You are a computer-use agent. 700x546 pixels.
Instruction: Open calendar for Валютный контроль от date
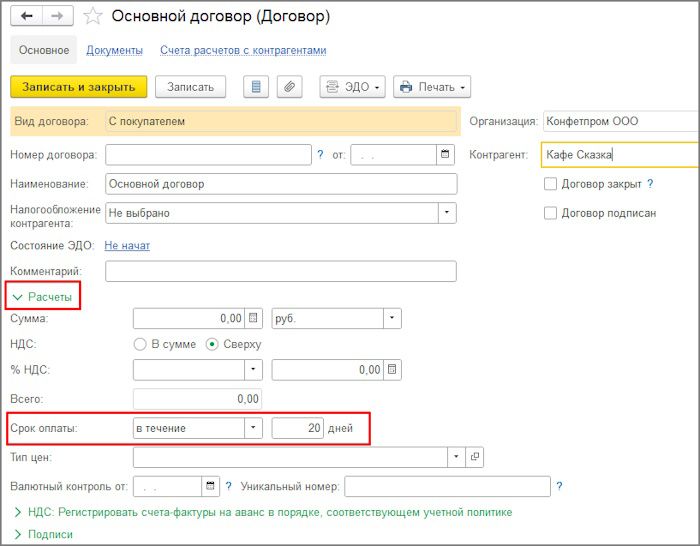210,486
